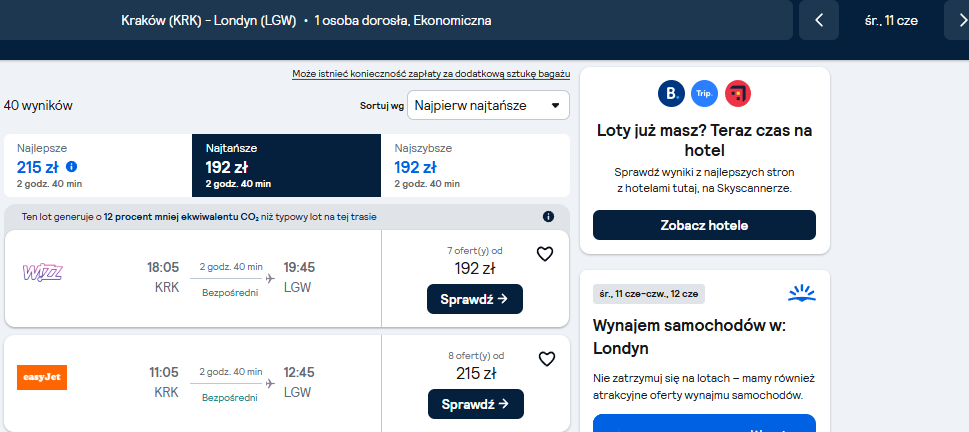This screenshot has height=432, width=969.
Task: Save the easyJet flight with heart icon
Action: tap(547, 359)
